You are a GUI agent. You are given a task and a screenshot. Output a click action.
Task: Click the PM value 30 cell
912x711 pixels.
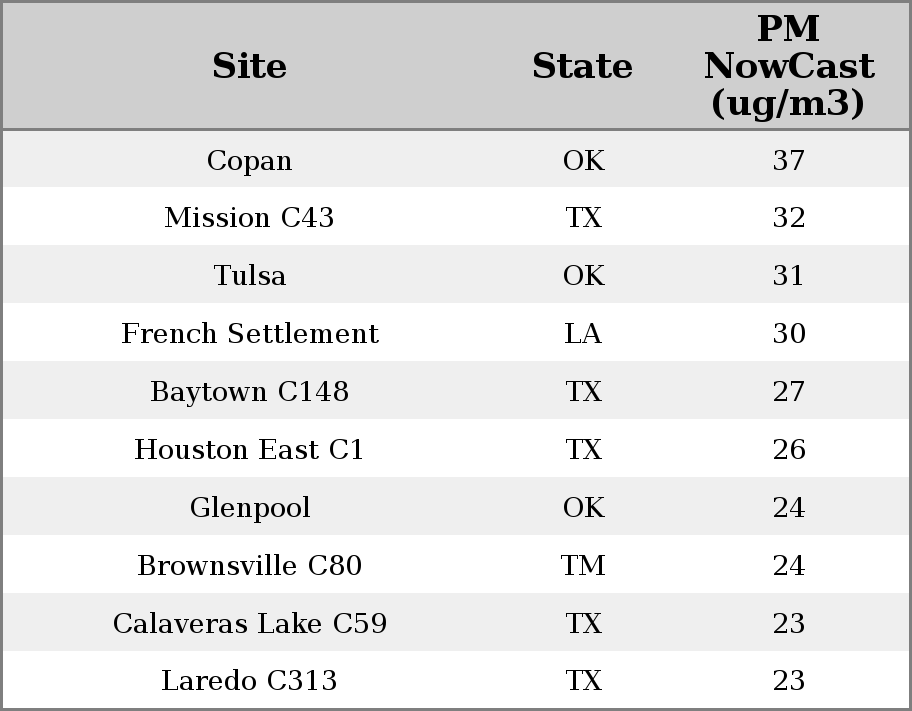point(788,334)
